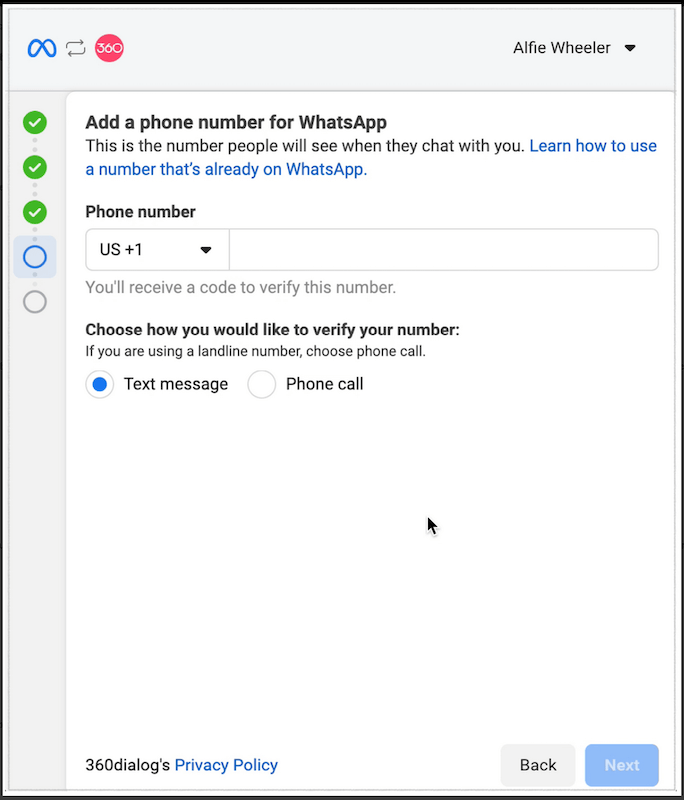Click into the phone number input field
This screenshot has width=684, height=800.
point(444,249)
